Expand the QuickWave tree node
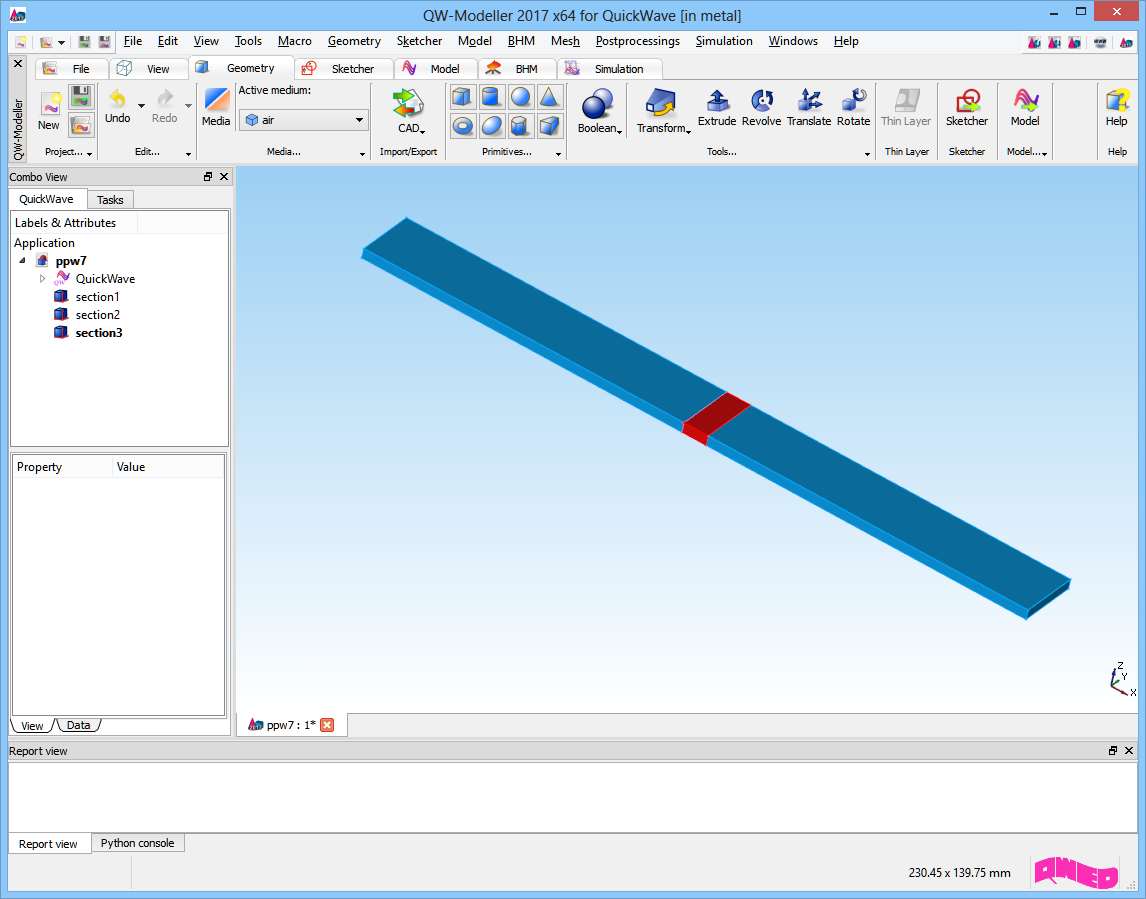Screen dimensions: 1146x899 (x=42, y=278)
